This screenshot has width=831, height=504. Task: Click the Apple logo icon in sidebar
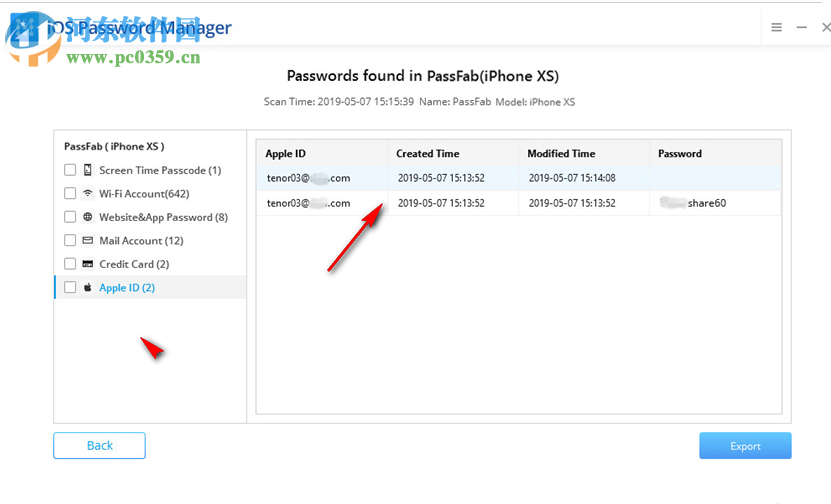87,287
